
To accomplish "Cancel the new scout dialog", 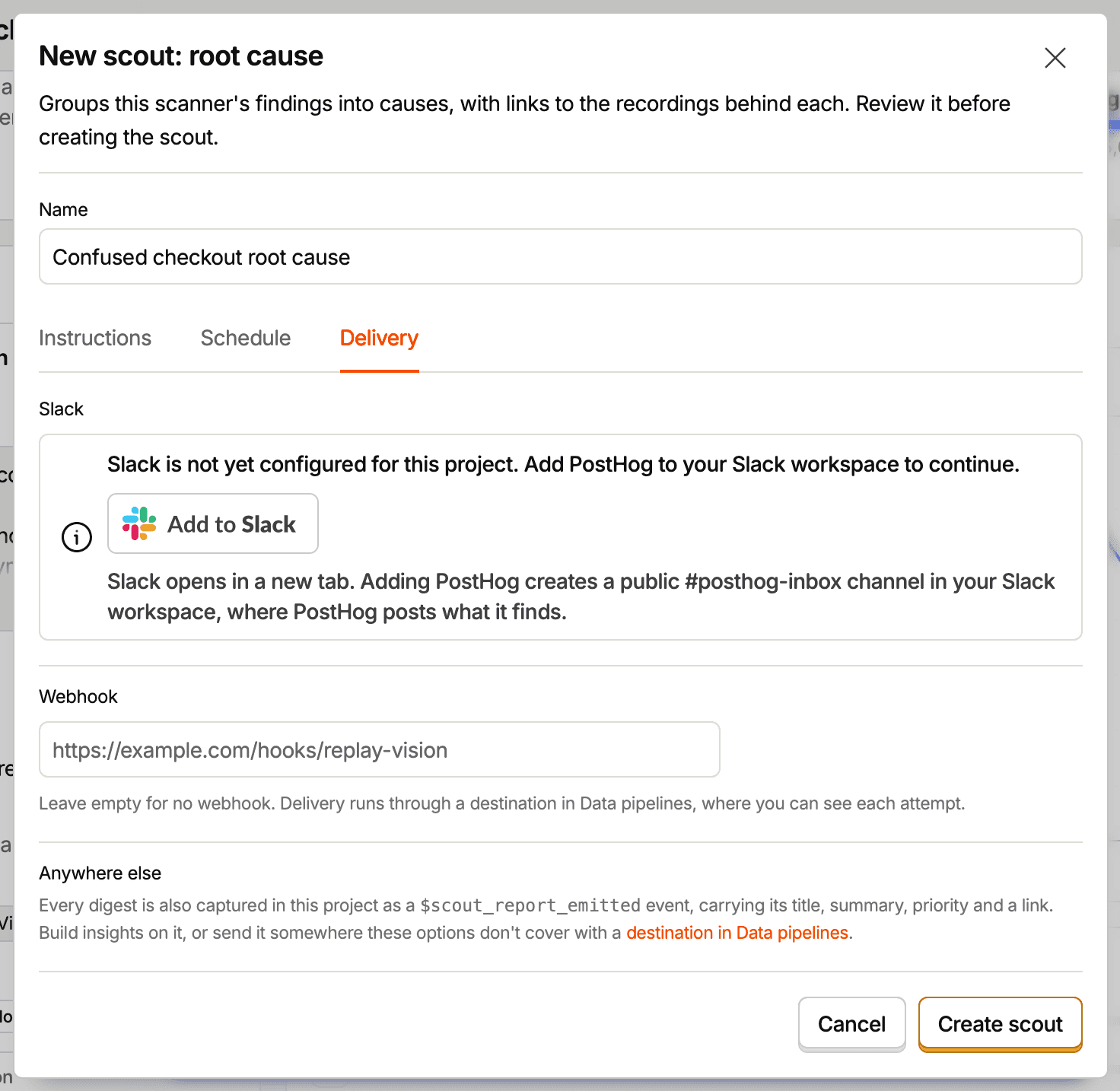I will point(852,1024).
